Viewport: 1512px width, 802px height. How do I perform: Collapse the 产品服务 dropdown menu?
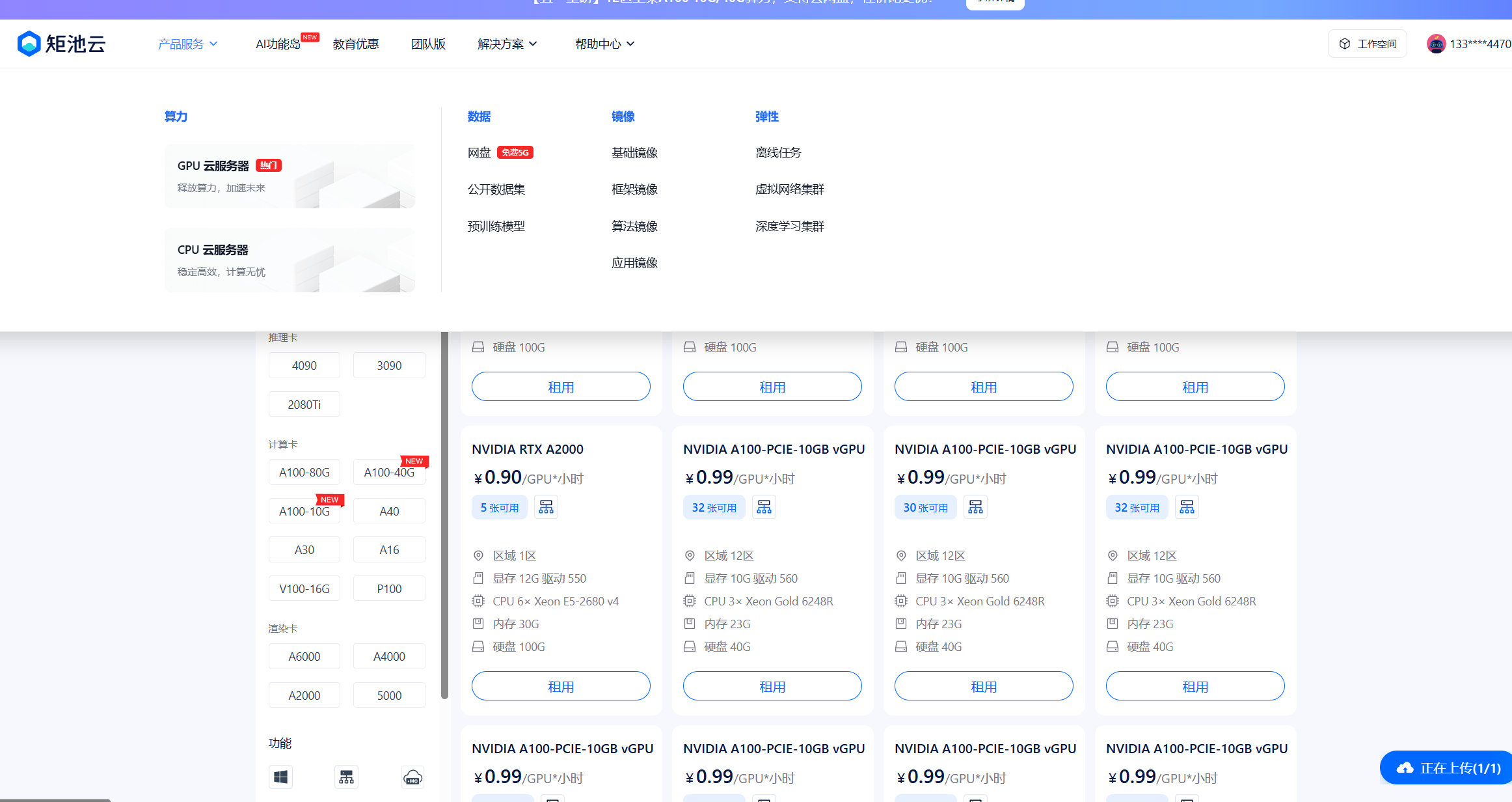(x=187, y=44)
